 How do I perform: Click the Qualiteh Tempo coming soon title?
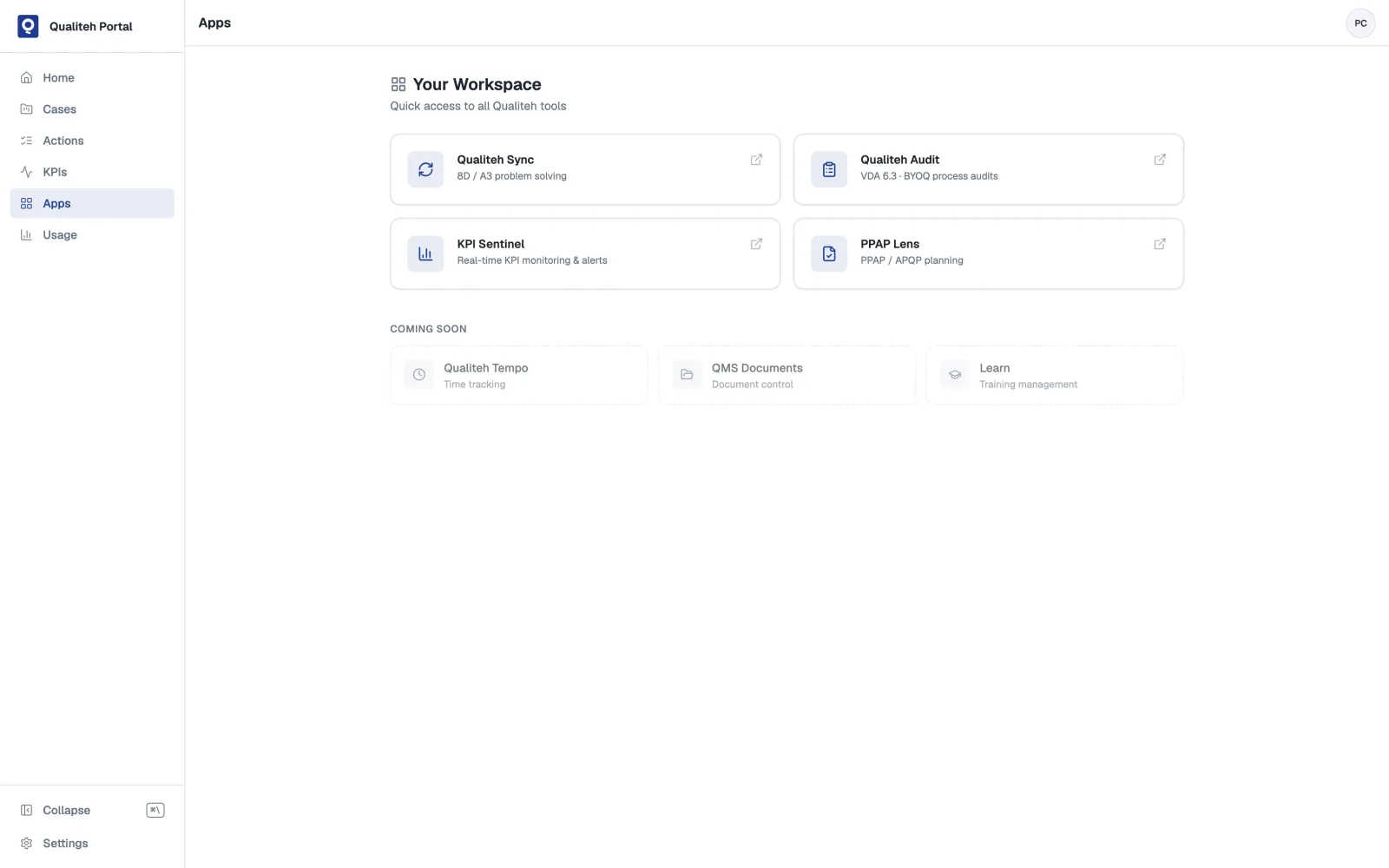pyautogui.click(x=485, y=368)
